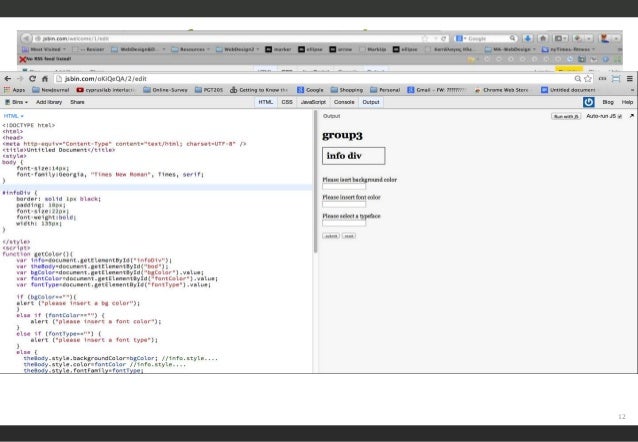Viewport: 638px width, 442px height.
Task: Switch to the CSS panel tab
Action: point(287,102)
